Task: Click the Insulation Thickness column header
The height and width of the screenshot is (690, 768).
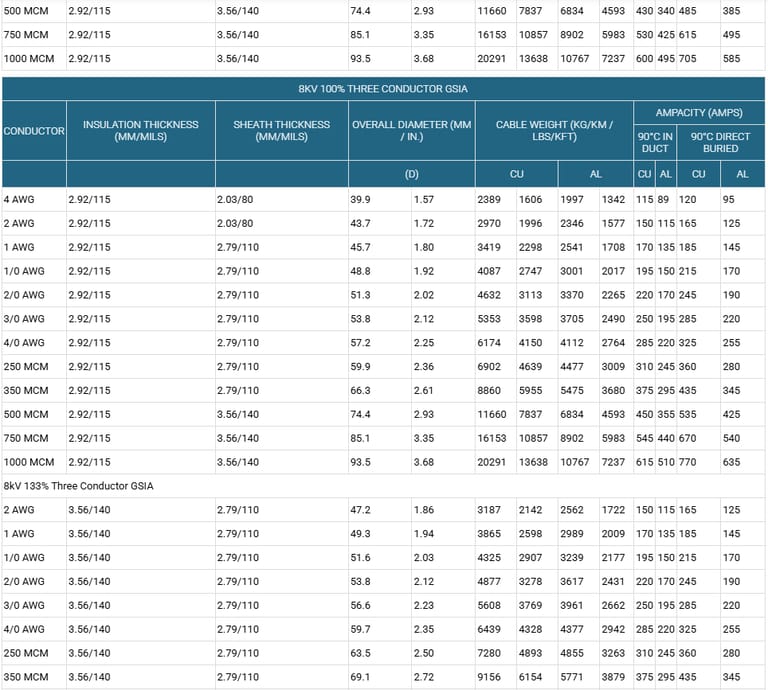Action: (x=140, y=131)
